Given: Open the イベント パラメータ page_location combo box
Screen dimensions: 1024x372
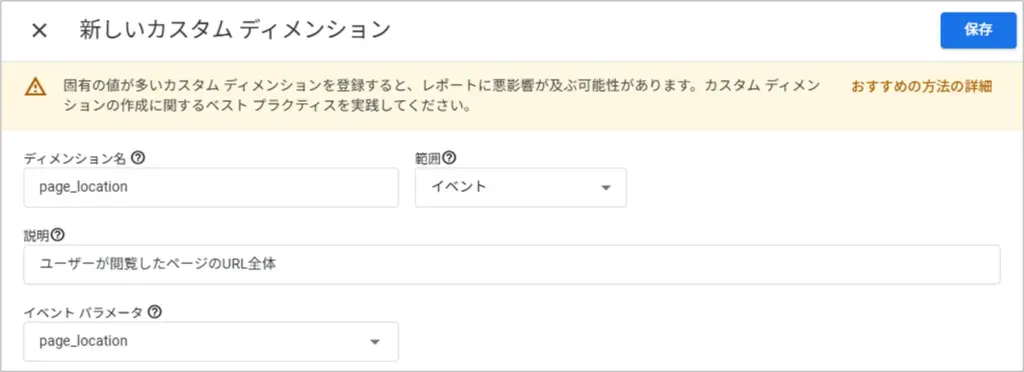Looking at the screenshot, I should [x=211, y=341].
